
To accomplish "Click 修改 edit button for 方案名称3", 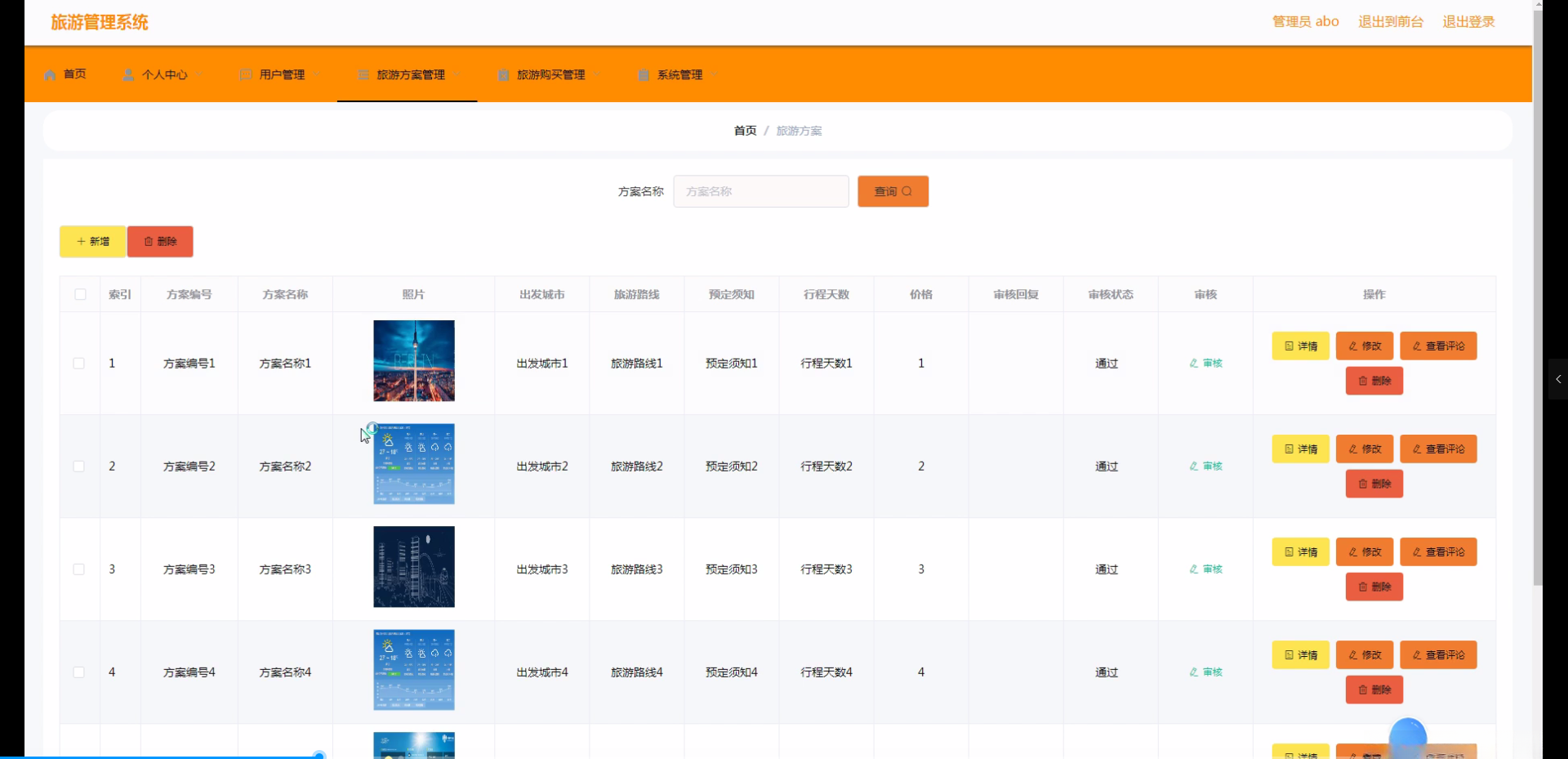I will coord(1365,552).
